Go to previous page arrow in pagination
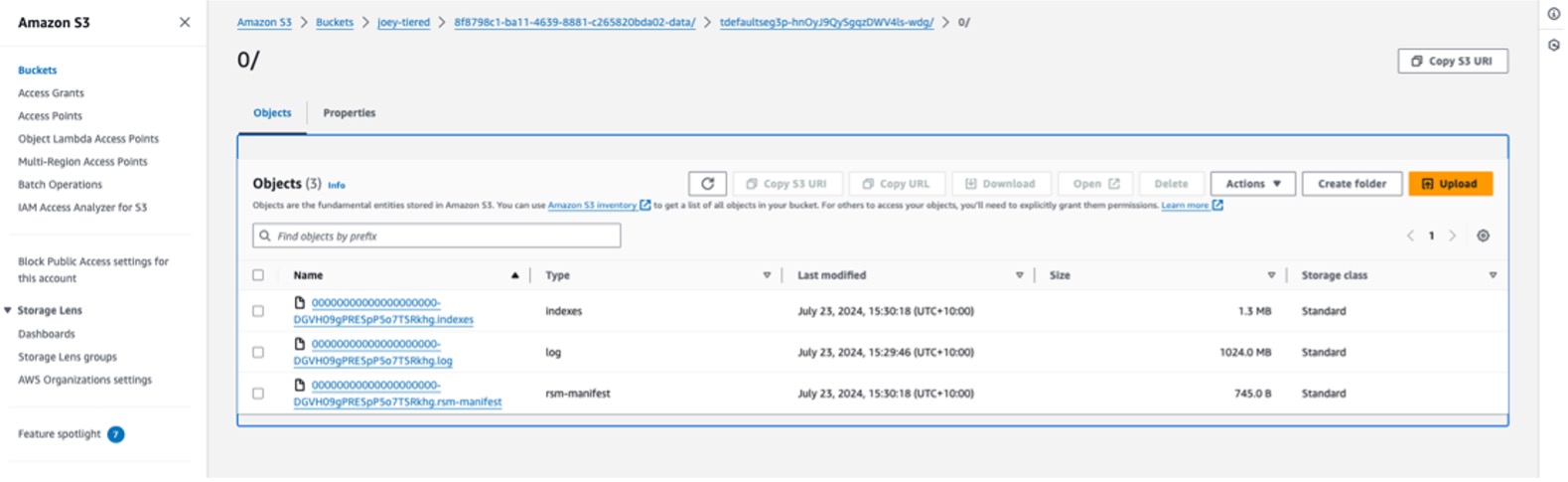The image size is (1568, 482). coord(1409,237)
